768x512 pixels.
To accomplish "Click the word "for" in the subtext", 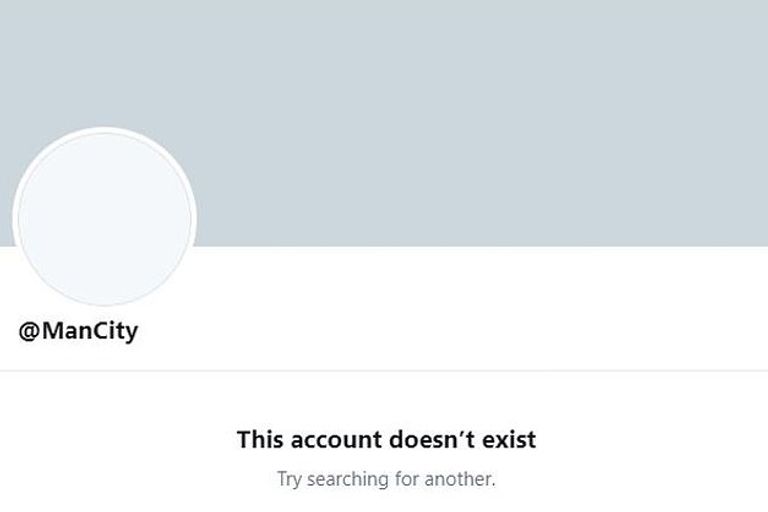I will [406, 479].
